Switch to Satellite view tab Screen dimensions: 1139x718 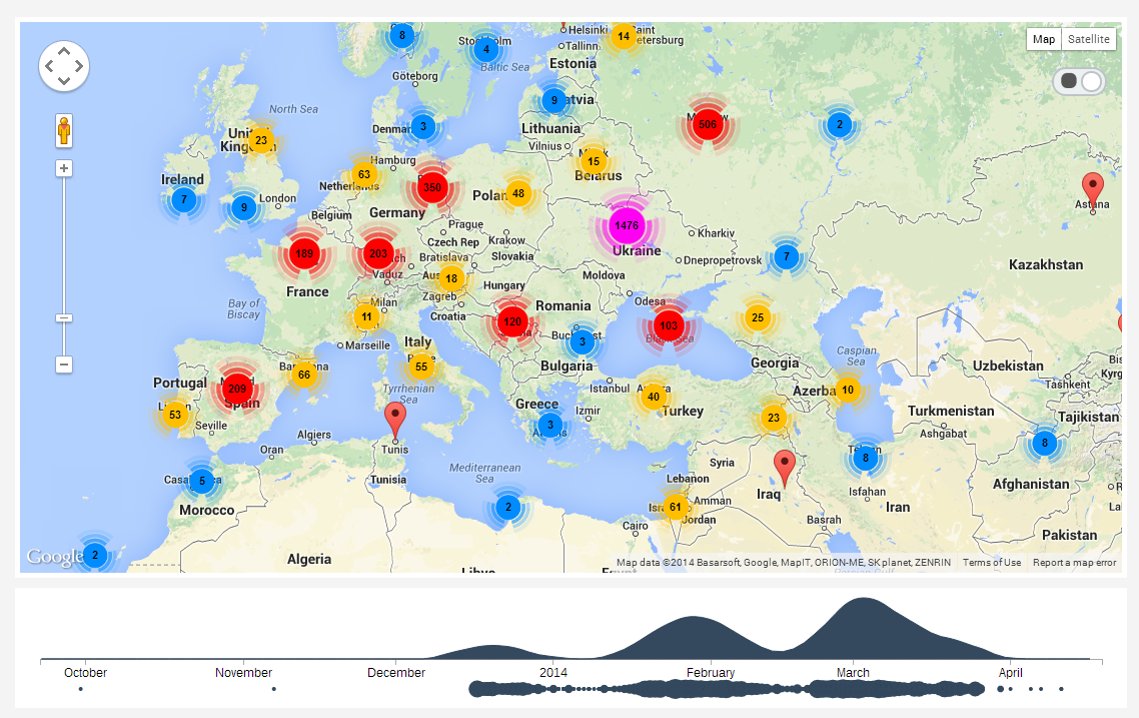[x=1089, y=39]
